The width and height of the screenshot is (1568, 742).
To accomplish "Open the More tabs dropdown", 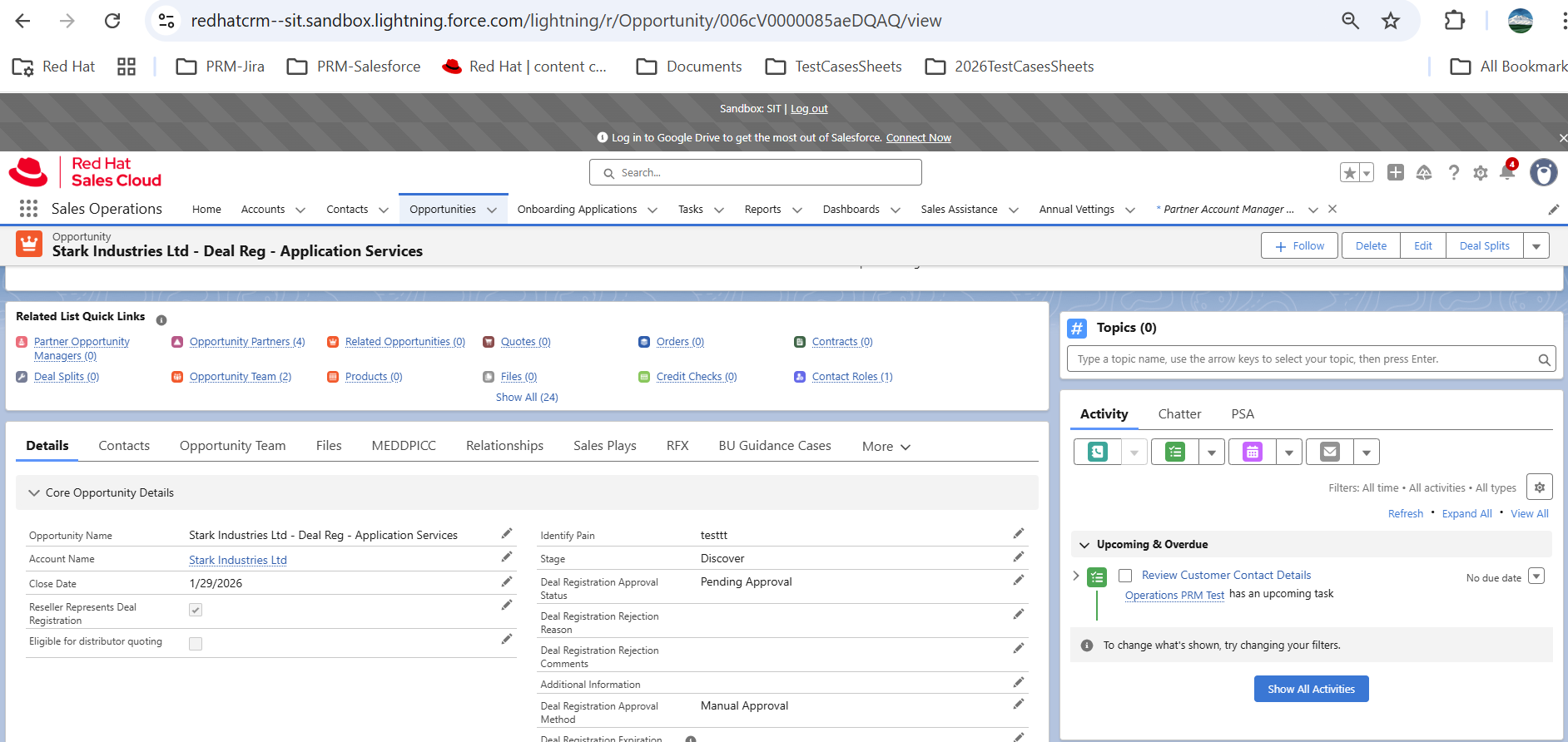I will point(886,447).
